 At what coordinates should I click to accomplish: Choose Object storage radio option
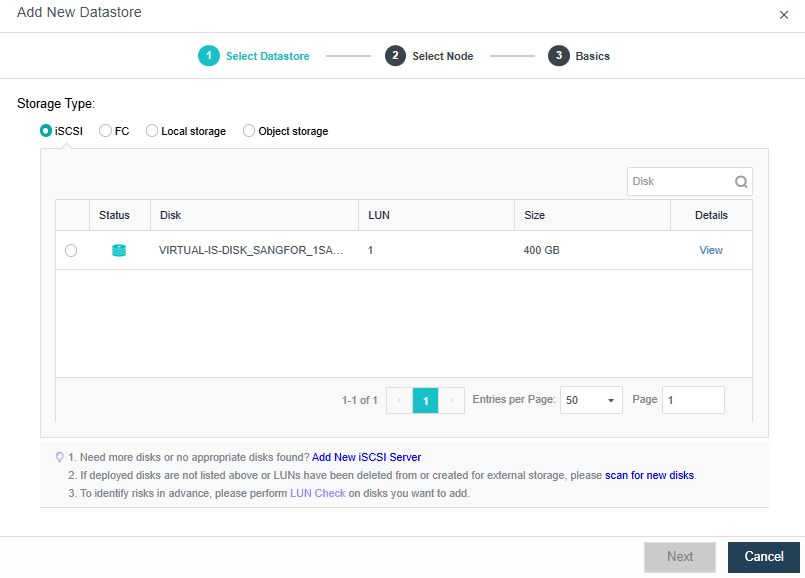click(x=249, y=131)
